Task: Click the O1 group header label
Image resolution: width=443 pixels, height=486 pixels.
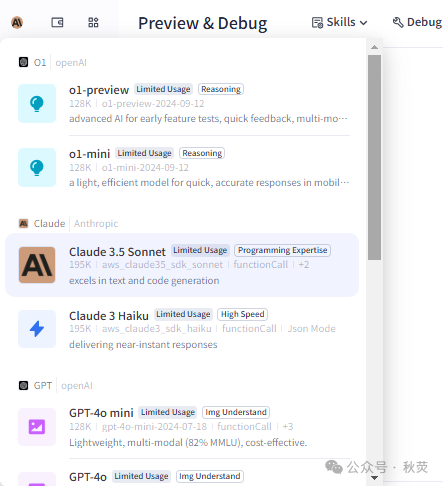Action: click(40, 62)
